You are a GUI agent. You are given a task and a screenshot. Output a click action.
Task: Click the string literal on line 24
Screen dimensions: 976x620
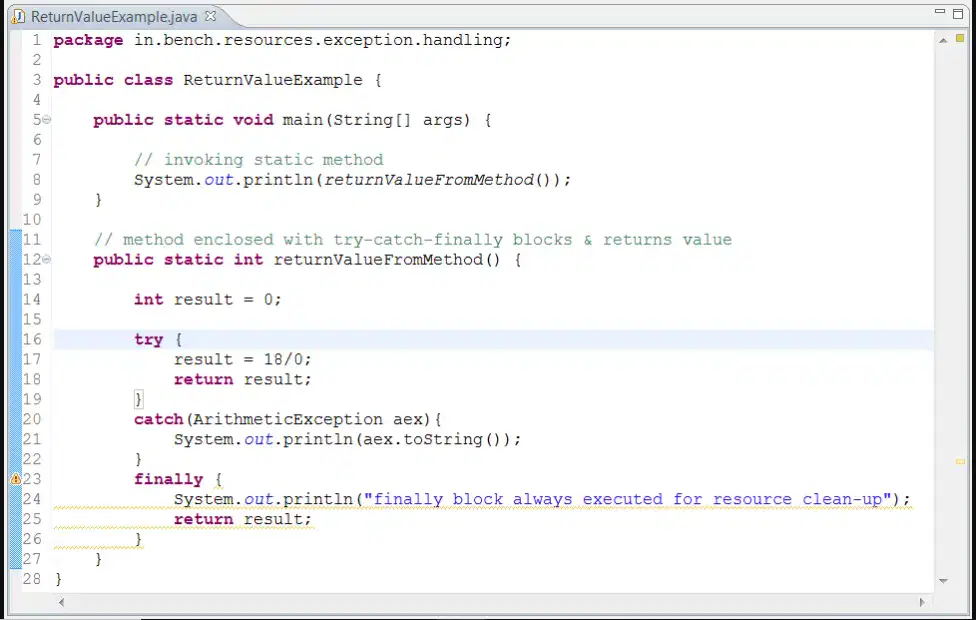pyautogui.click(x=627, y=499)
